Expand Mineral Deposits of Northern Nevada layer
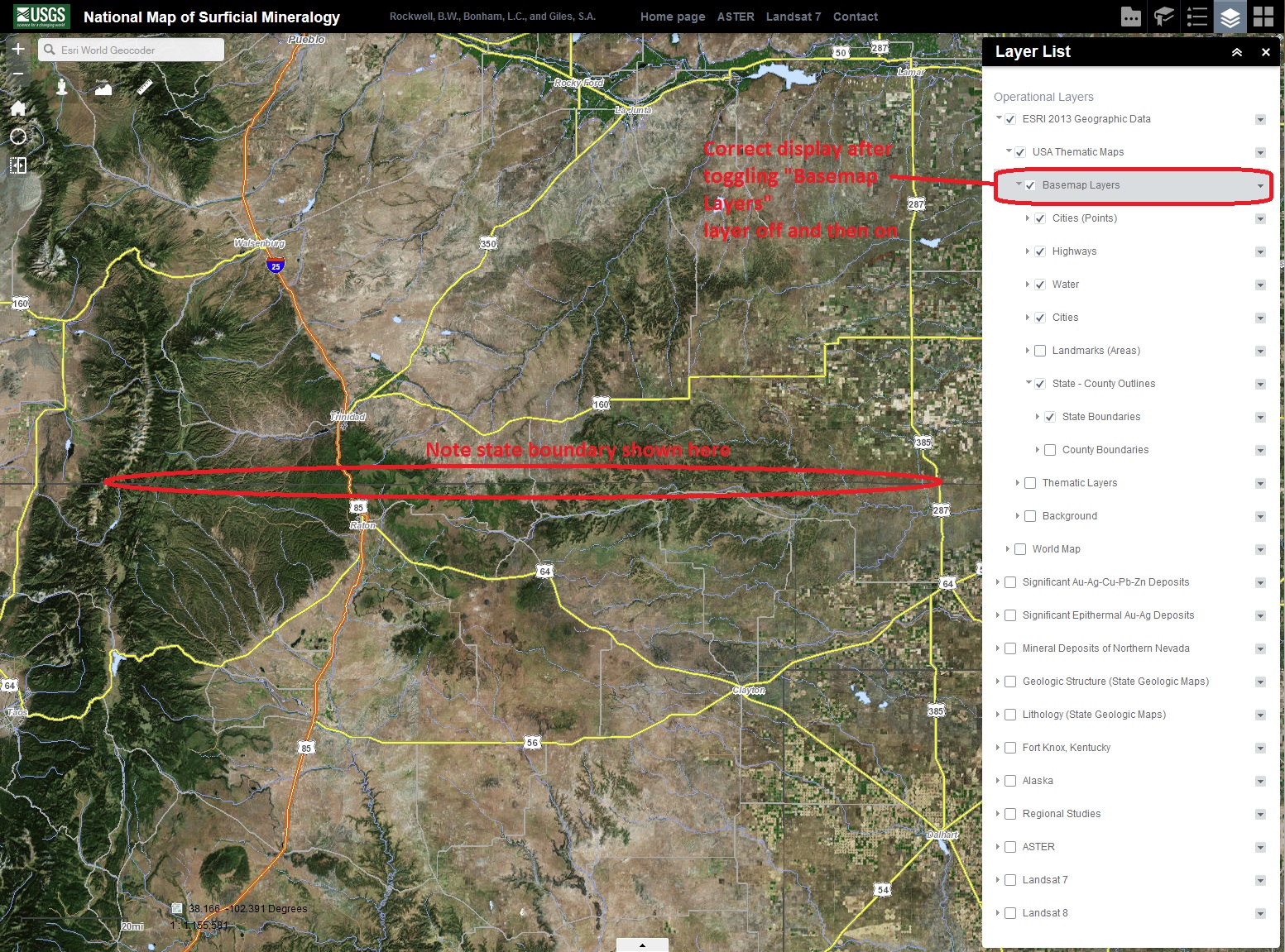This screenshot has width=1285, height=952. [998, 648]
